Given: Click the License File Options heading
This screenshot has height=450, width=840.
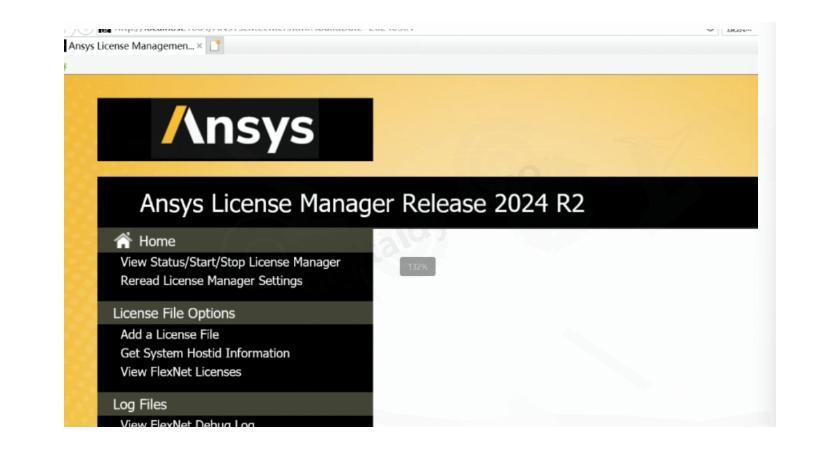Looking at the screenshot, I should coord(174,313).
